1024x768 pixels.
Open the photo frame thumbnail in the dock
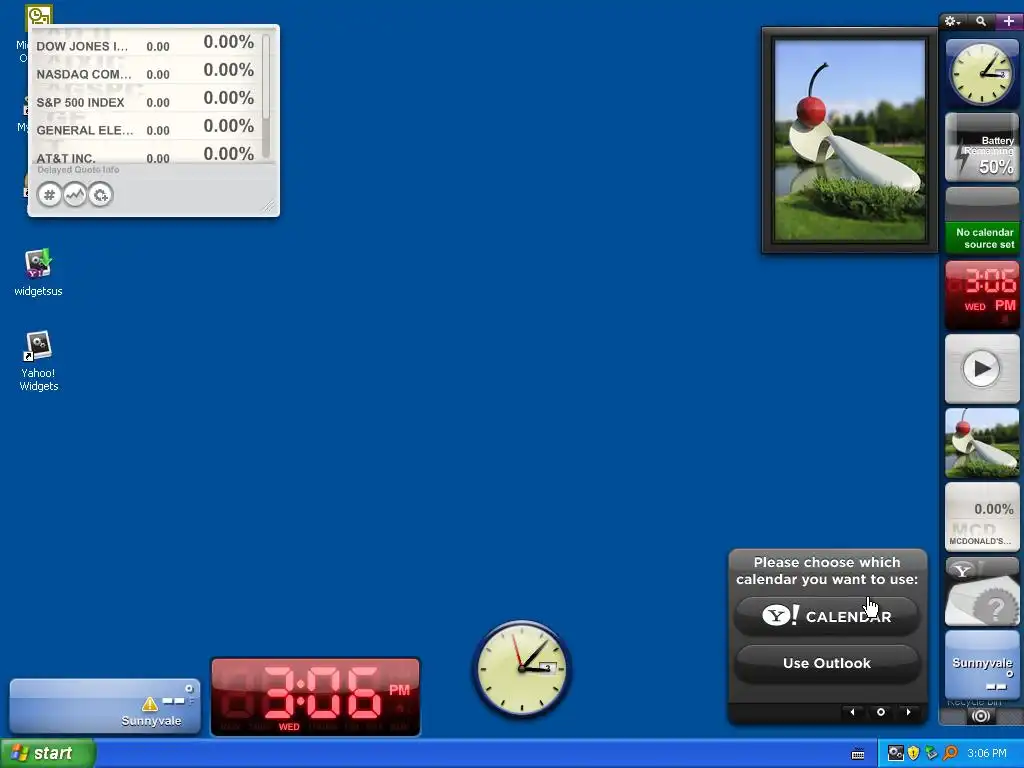(982, 443)
